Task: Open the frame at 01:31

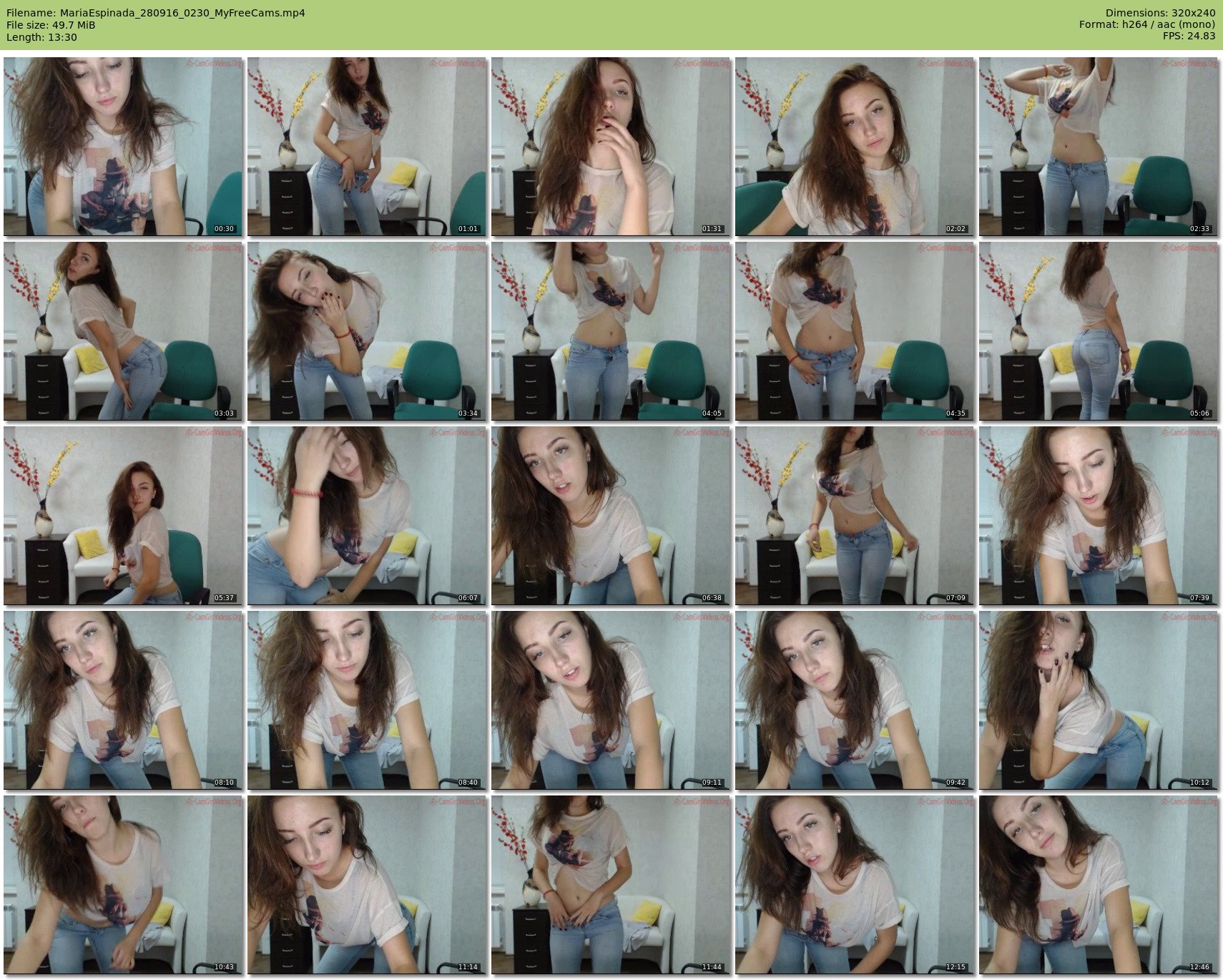Action: (x=611, y=147)
